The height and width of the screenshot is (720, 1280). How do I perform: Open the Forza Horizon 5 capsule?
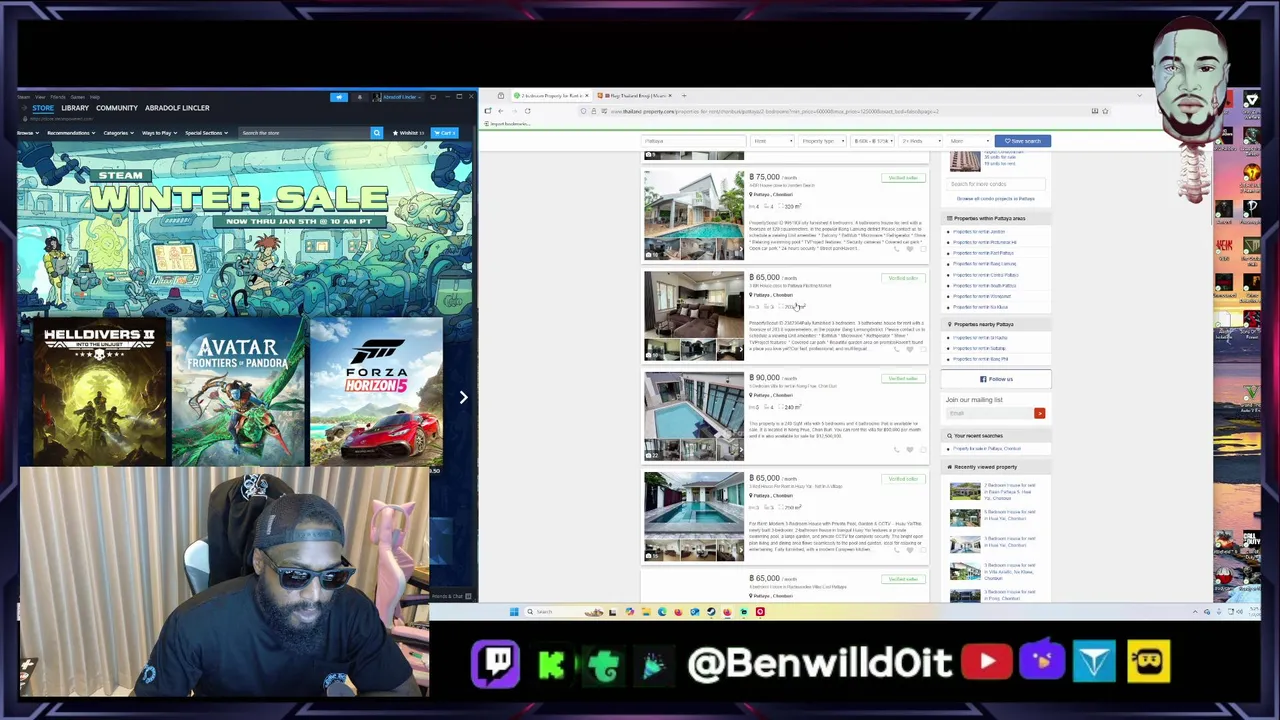(376, 393)
